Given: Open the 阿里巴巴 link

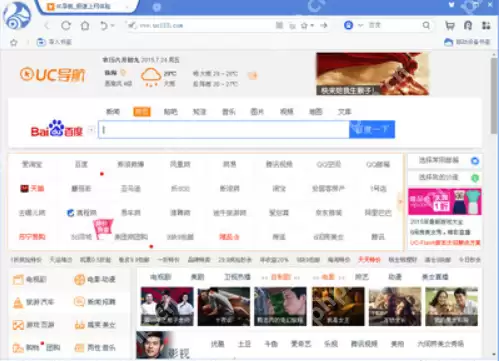Looking at the screenshot, I should tap(378, 213).
